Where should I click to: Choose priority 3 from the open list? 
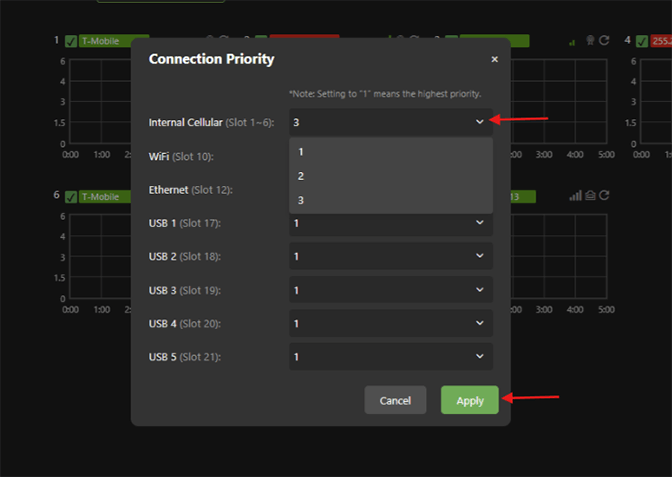391,200
